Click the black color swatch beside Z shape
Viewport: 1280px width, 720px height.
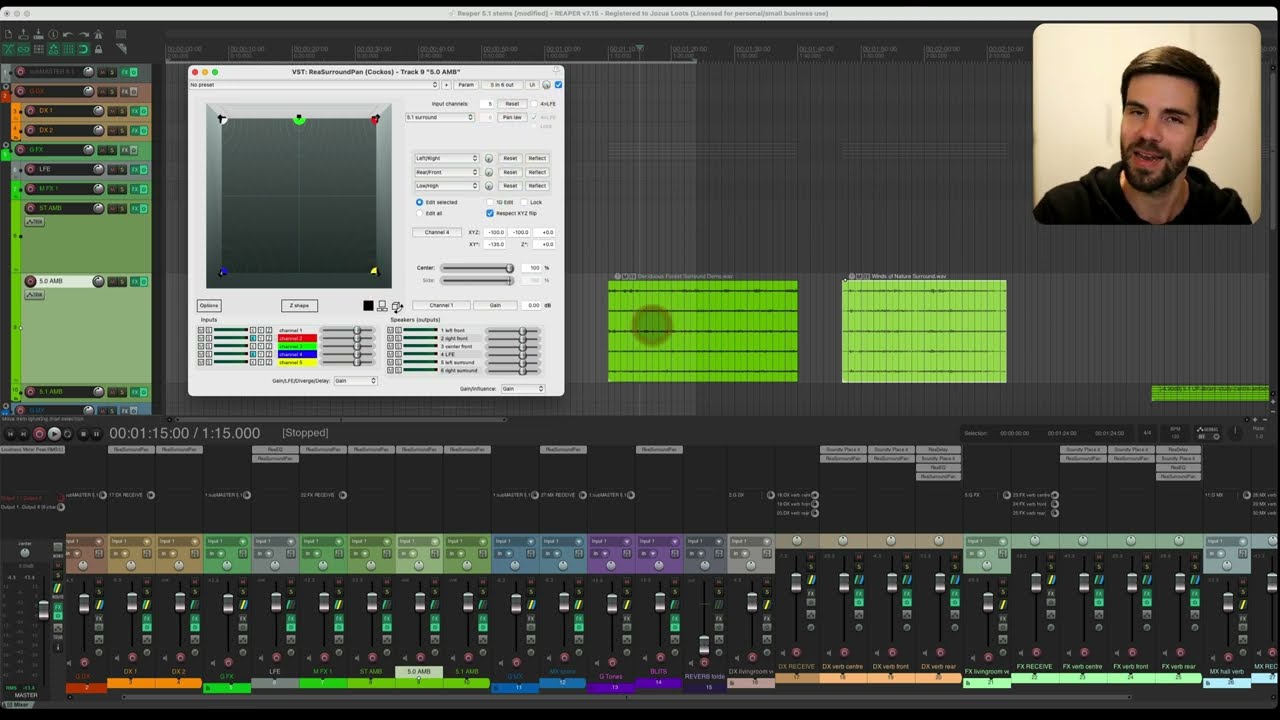pyautogui.click(x=368, y=306)
